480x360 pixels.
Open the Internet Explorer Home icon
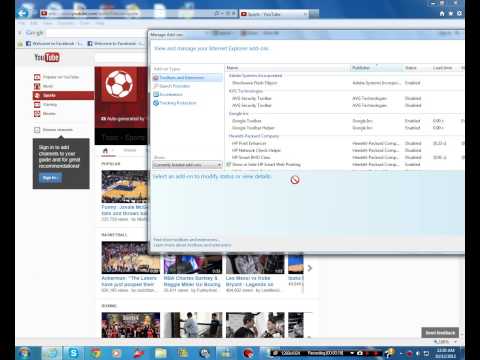coord(442,13)
